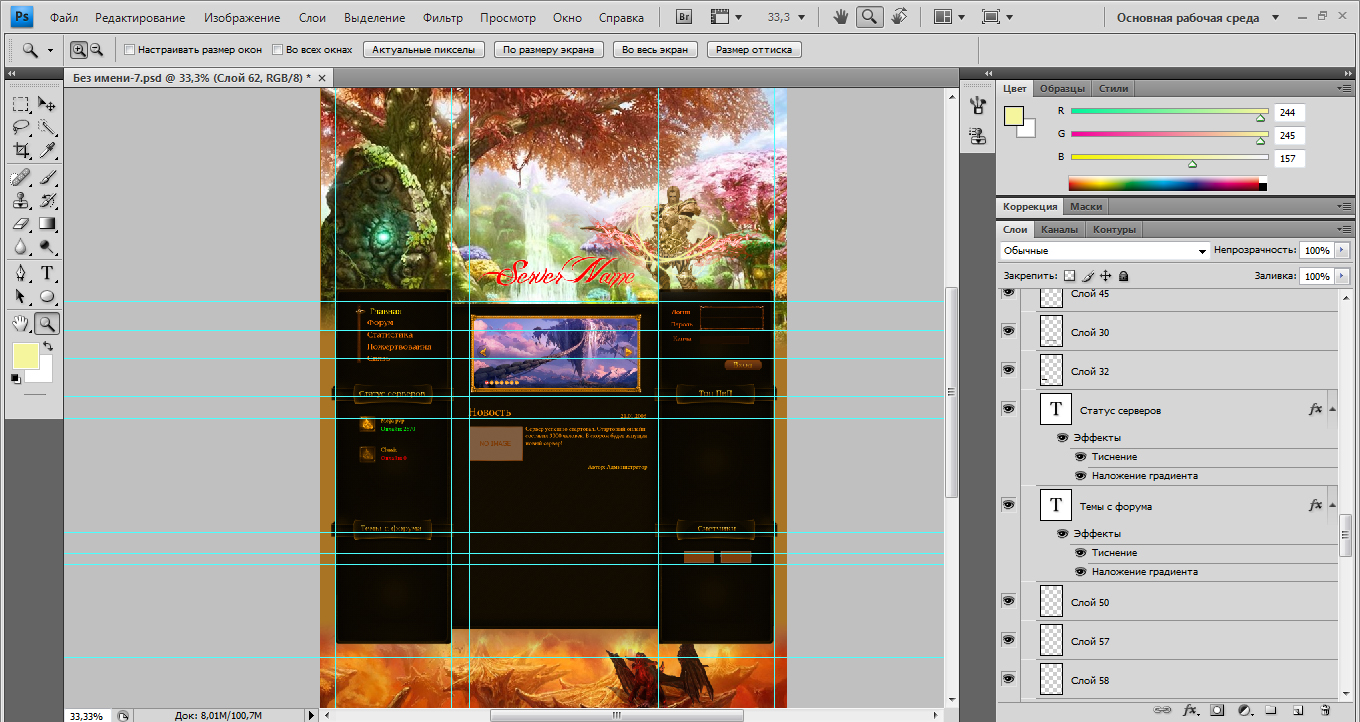The width and height of the screenshot is (1360, 722).
Task: Lock transparent pixels icon
Action: click(1069, 275)
